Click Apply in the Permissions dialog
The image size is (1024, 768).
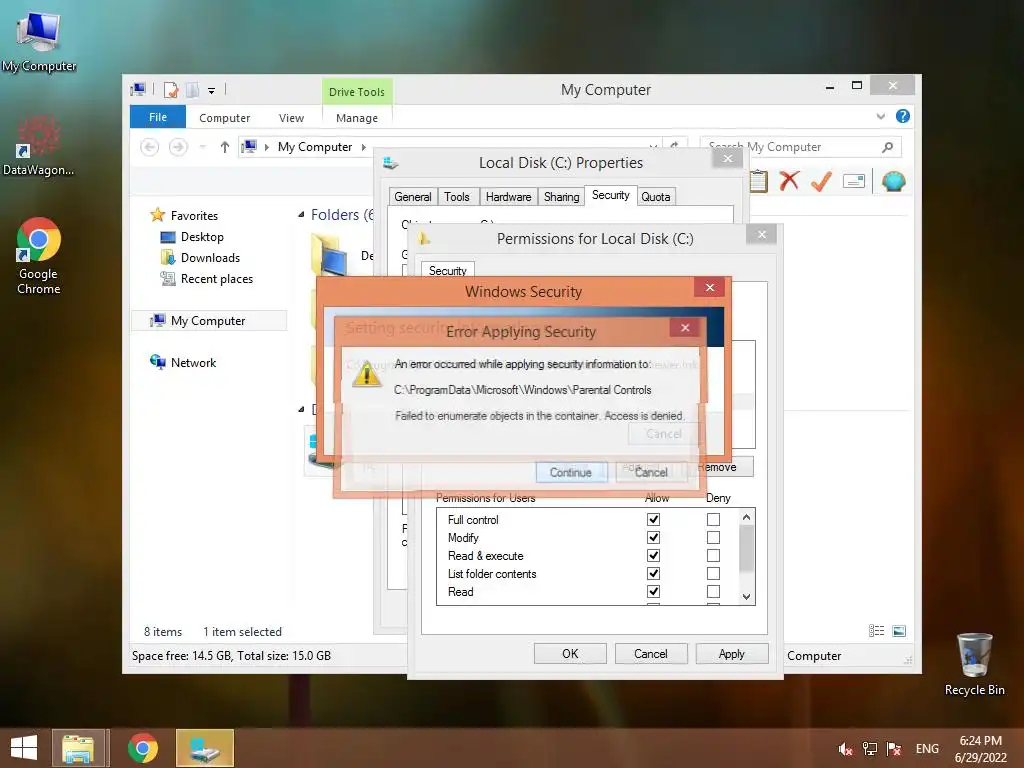pos(731,654)
